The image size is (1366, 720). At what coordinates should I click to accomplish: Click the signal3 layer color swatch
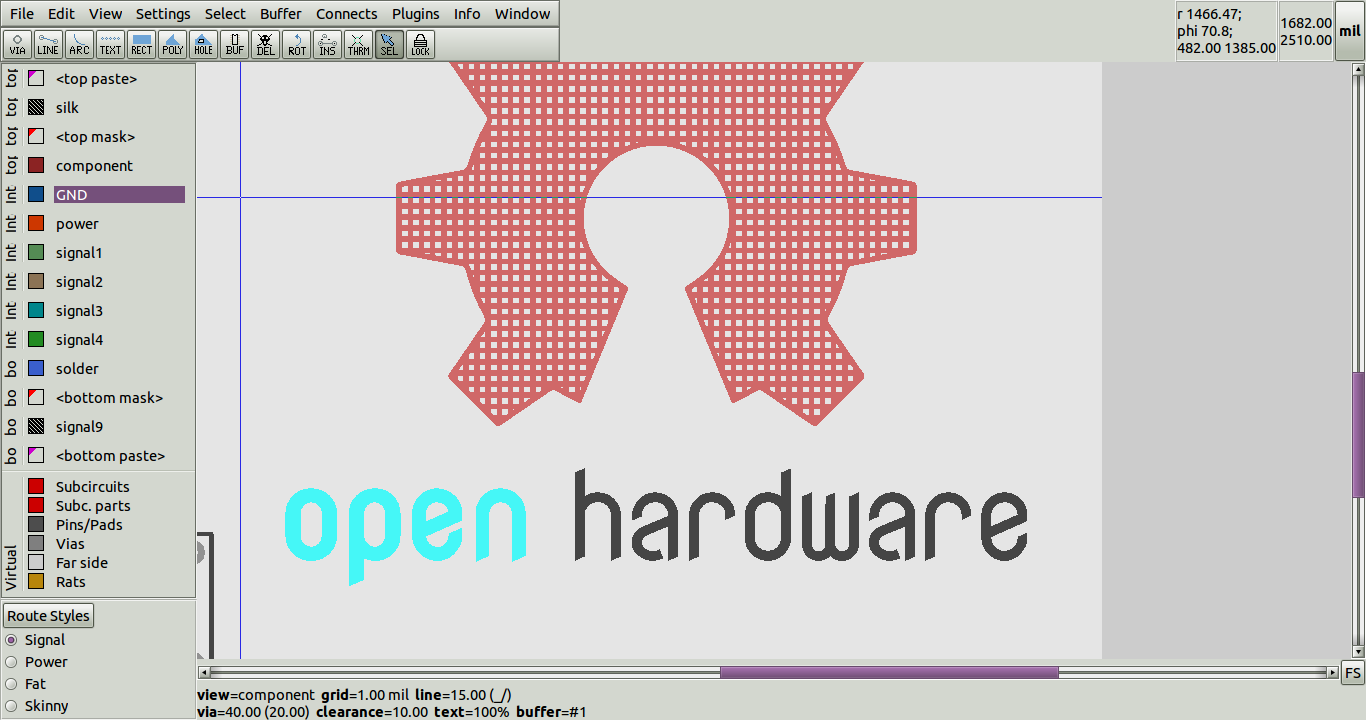coord(36,310)
